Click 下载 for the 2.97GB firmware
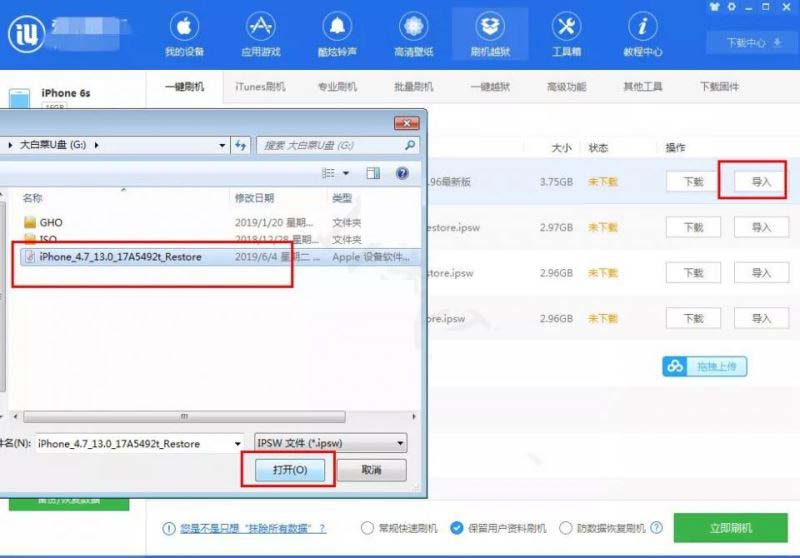This screenshot has height=558, width=800. [693, 227]
